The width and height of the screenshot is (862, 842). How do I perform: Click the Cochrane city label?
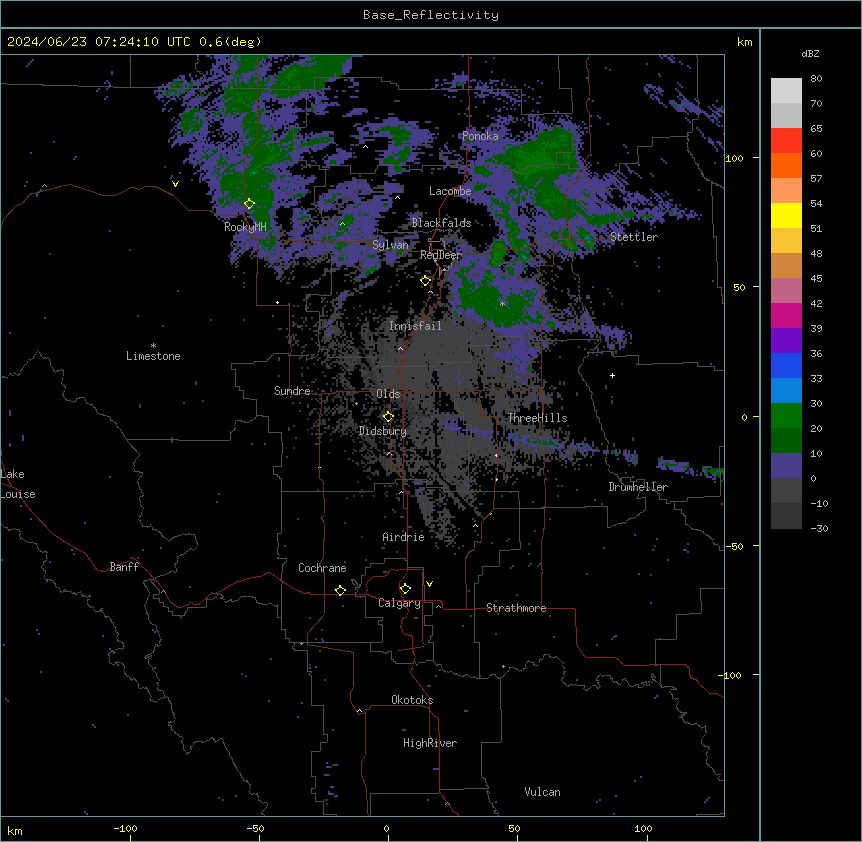322,568
